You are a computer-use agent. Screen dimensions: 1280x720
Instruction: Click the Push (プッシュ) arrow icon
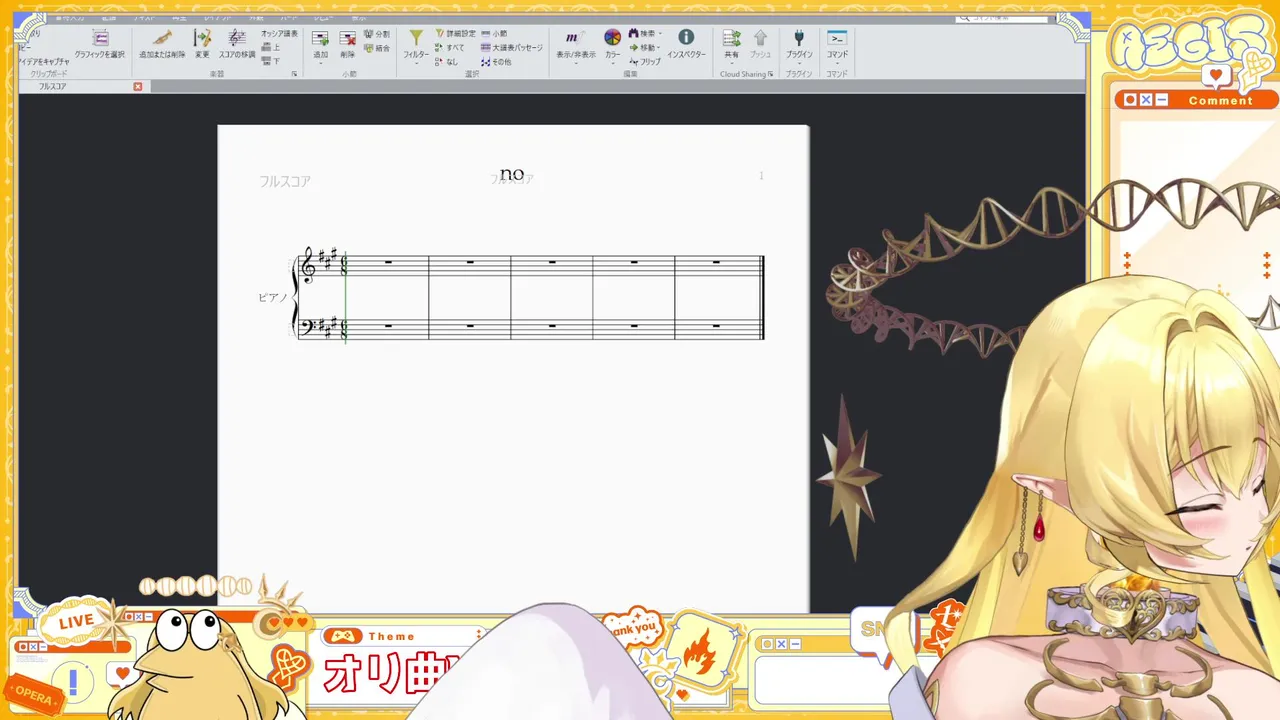click(x=760, y=38)
